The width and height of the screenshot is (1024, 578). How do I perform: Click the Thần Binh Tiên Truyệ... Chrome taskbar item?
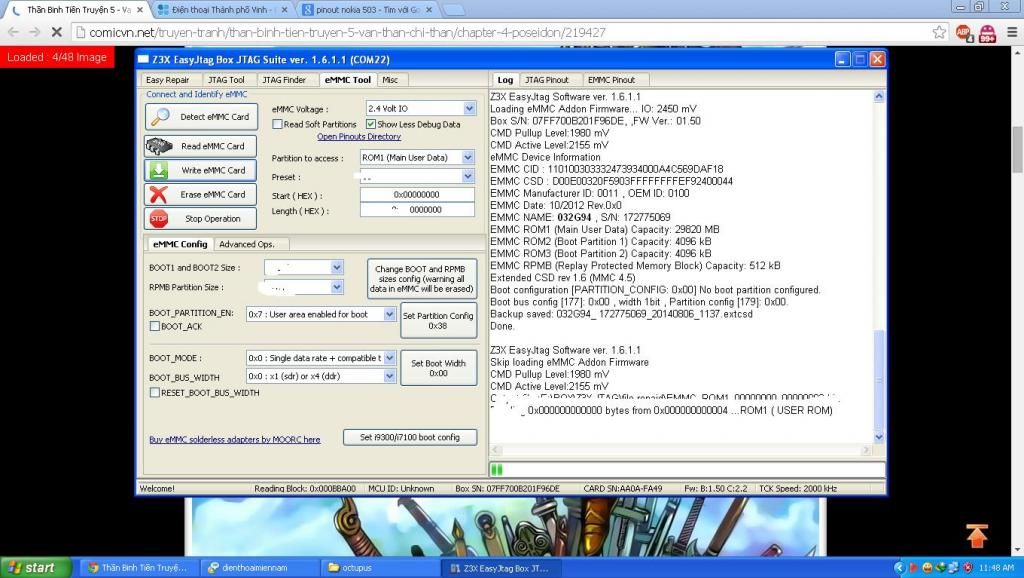click(140, 568)
